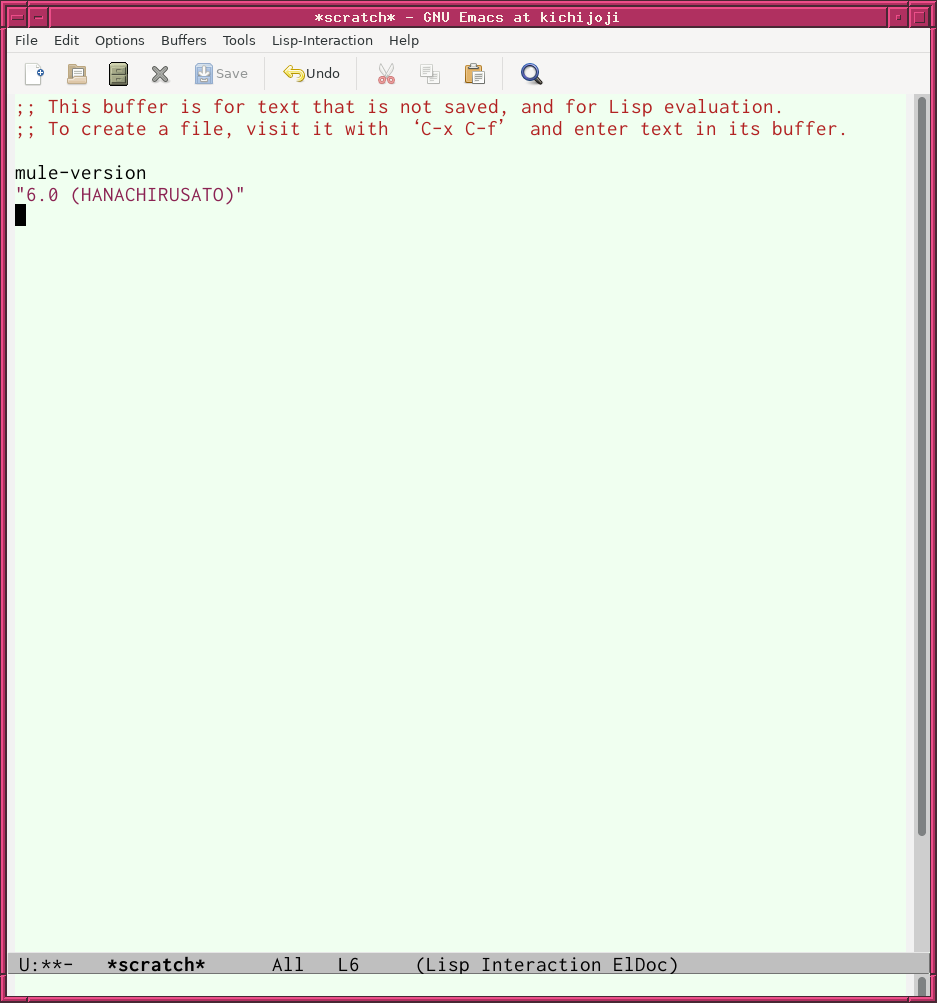Click the New File toolbar icon
937x1003 pixels.
pyautogui.click(x=34, y=74)
